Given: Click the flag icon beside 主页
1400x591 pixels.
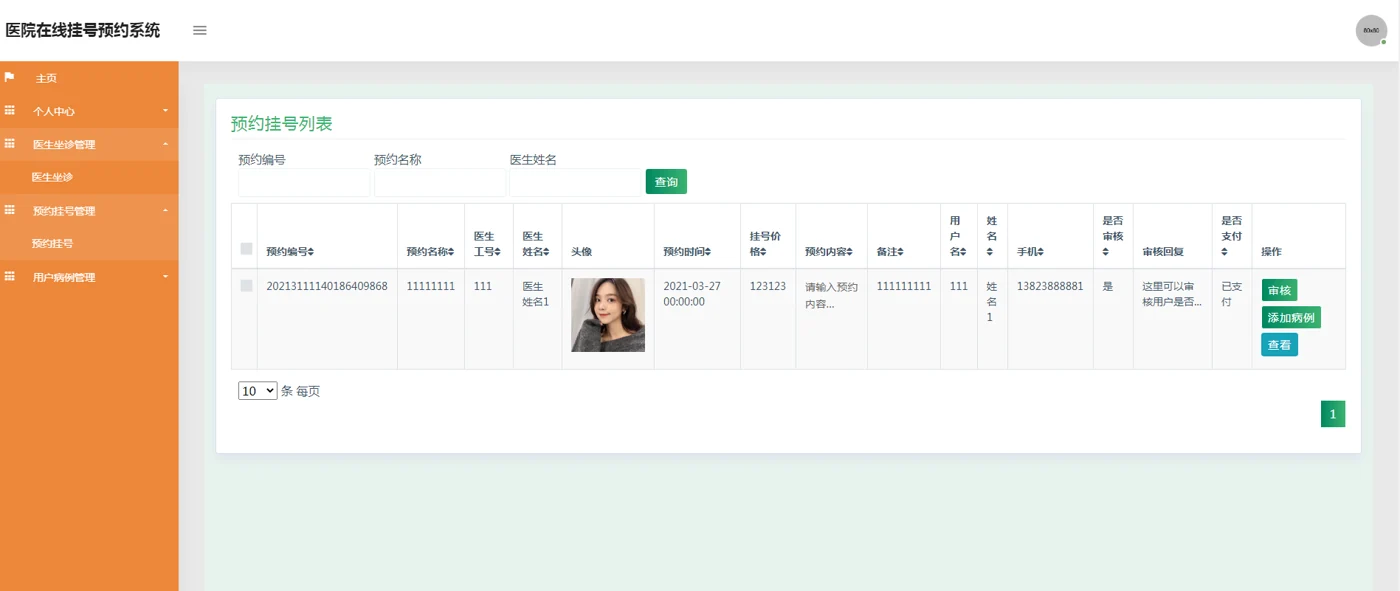Looking at the screenshot, I should (x=10, y=77).
